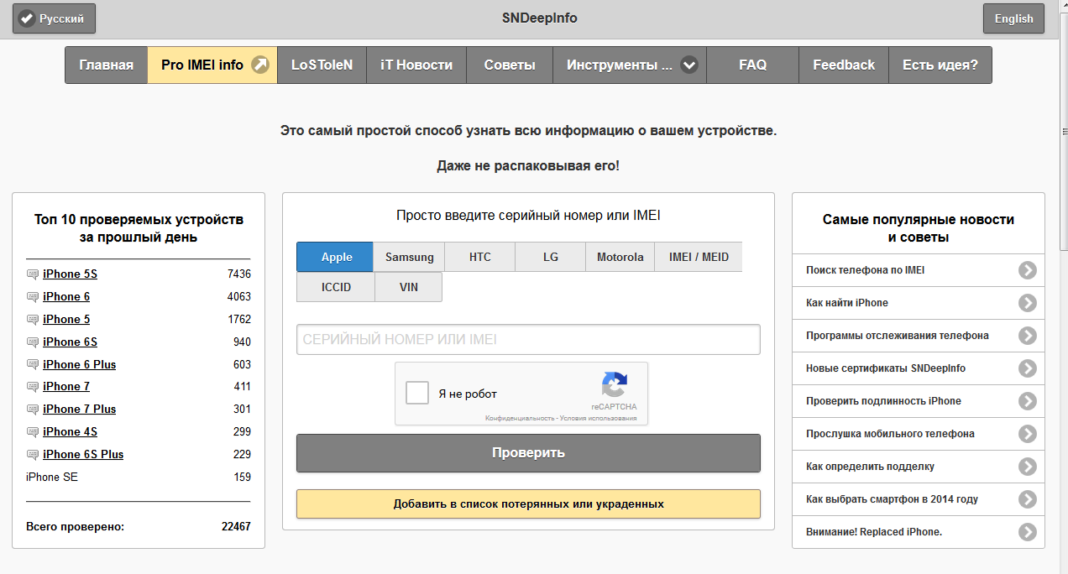The height and width of the screenshot is (574, 1068).
Task: Click the serial number or IMEI input field
Action: click(528, 339)
